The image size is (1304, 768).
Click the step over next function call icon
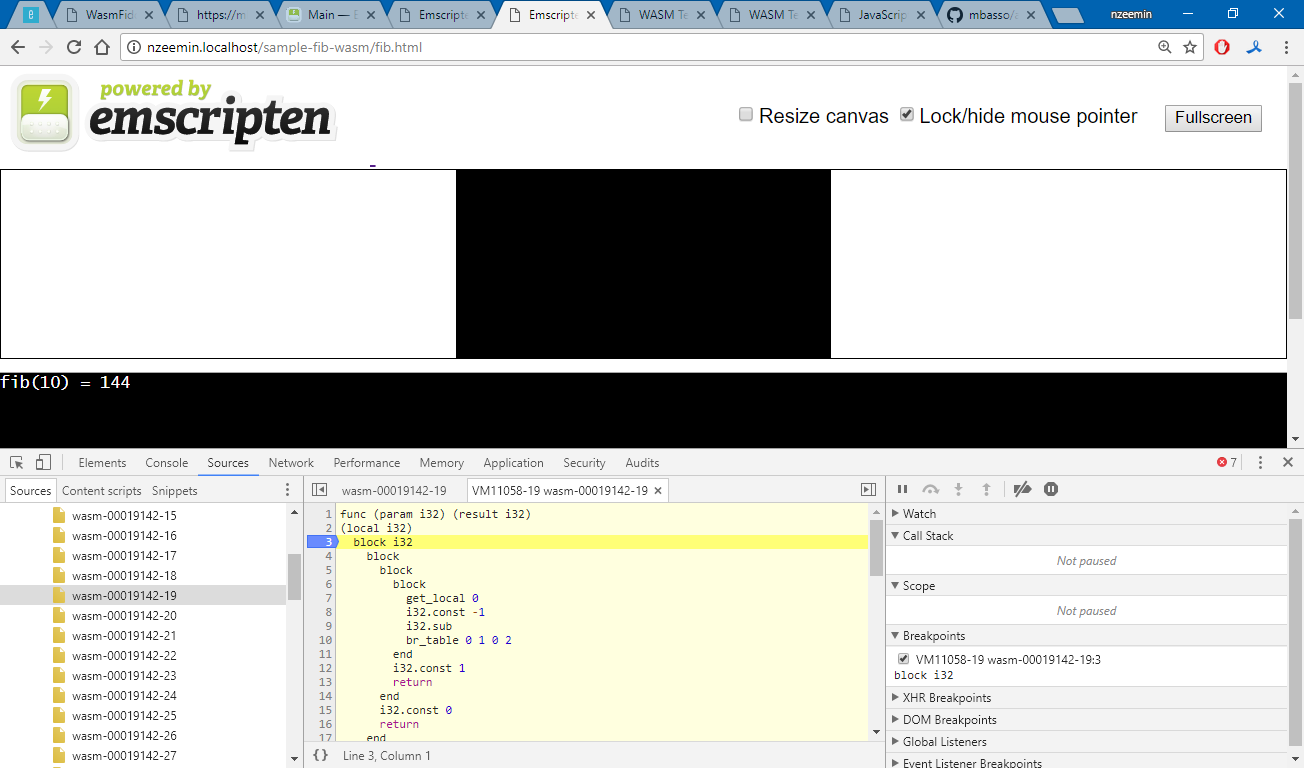pos(931,489)
